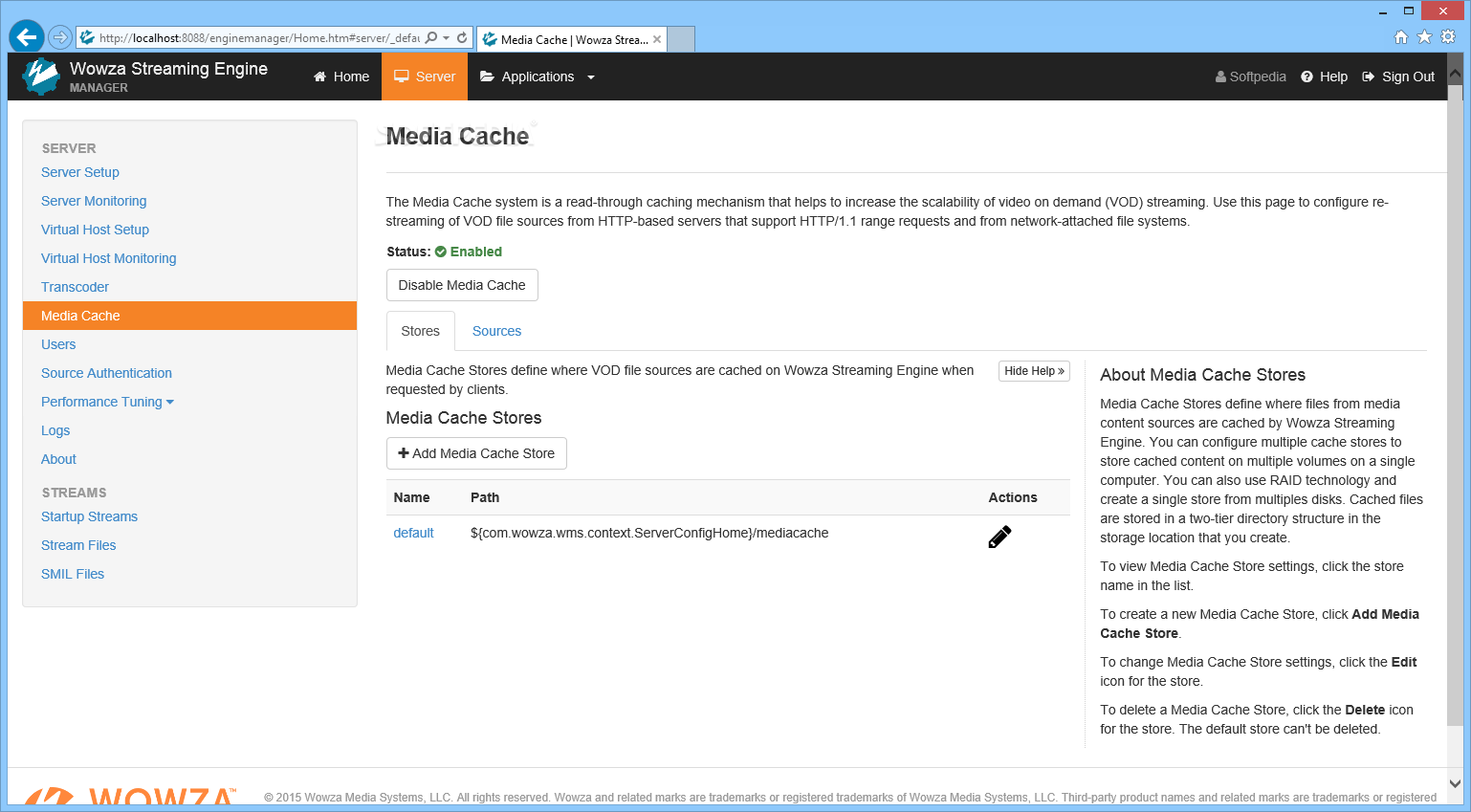Click the Hide Help button

tap(1034, 371)
